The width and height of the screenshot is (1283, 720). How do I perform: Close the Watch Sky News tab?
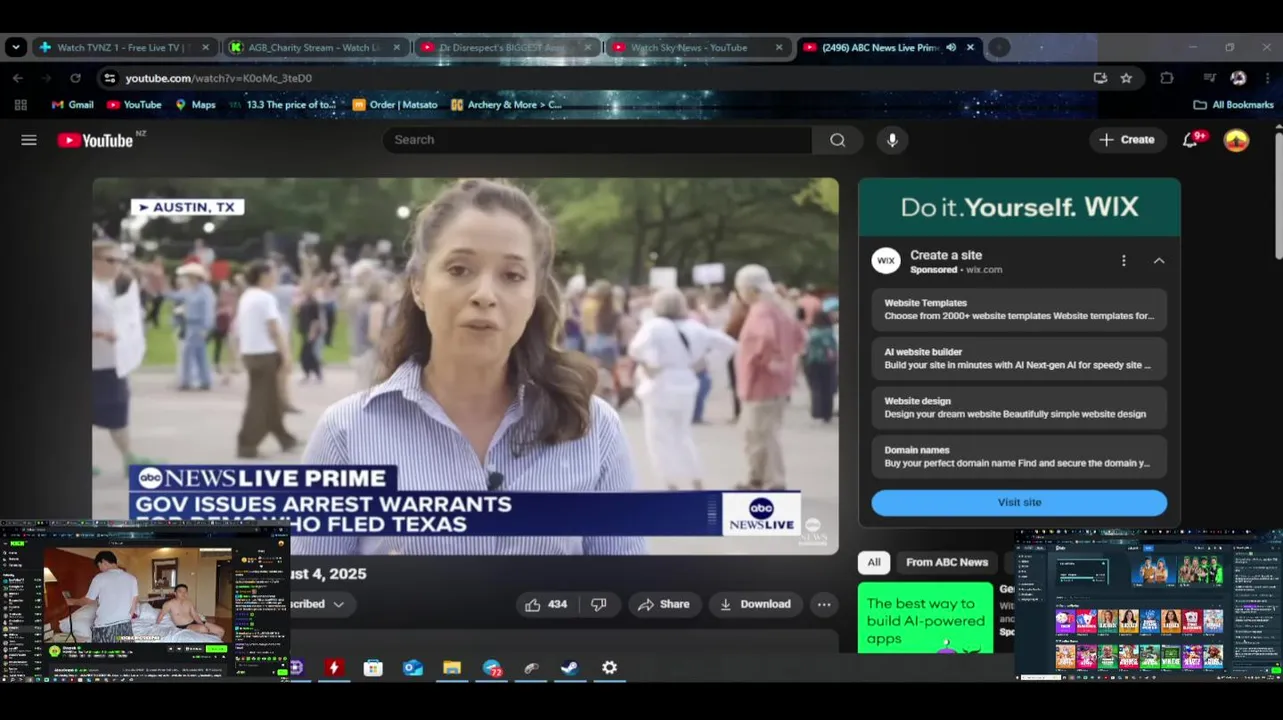click(779, 47)
